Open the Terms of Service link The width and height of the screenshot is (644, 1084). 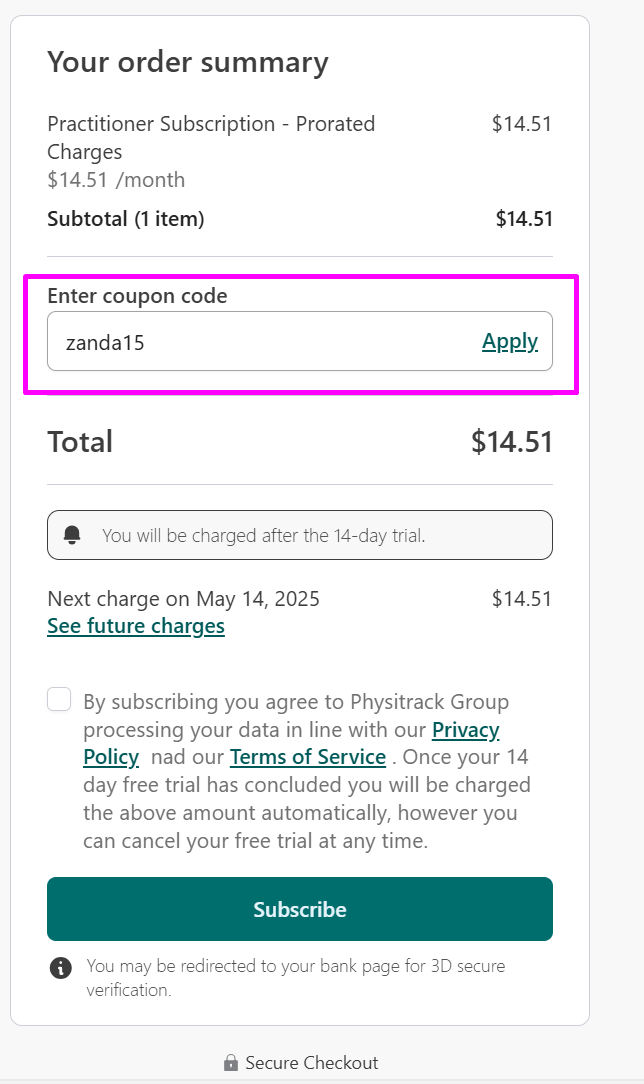pyautogui.click(x=308, y=757)
